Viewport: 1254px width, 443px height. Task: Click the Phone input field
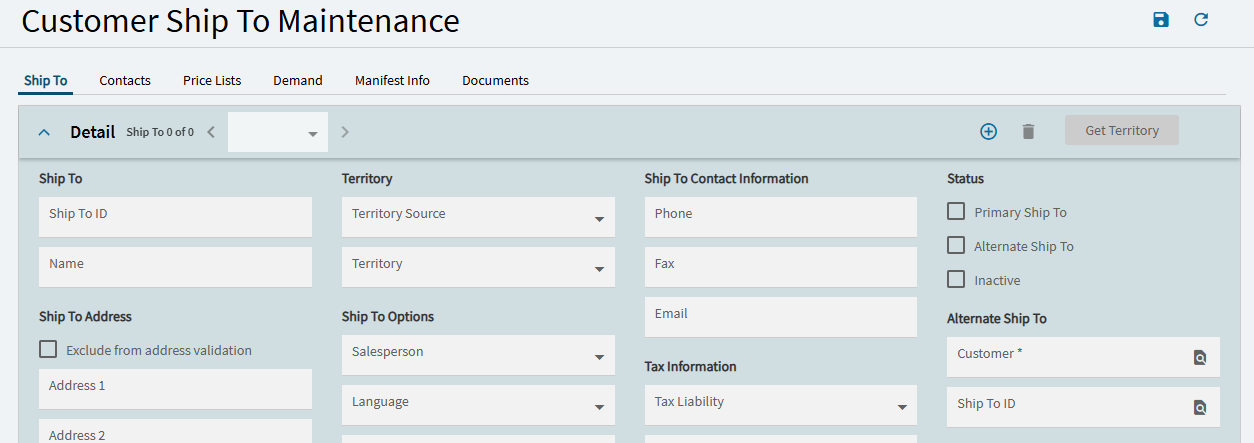(780, 216)
